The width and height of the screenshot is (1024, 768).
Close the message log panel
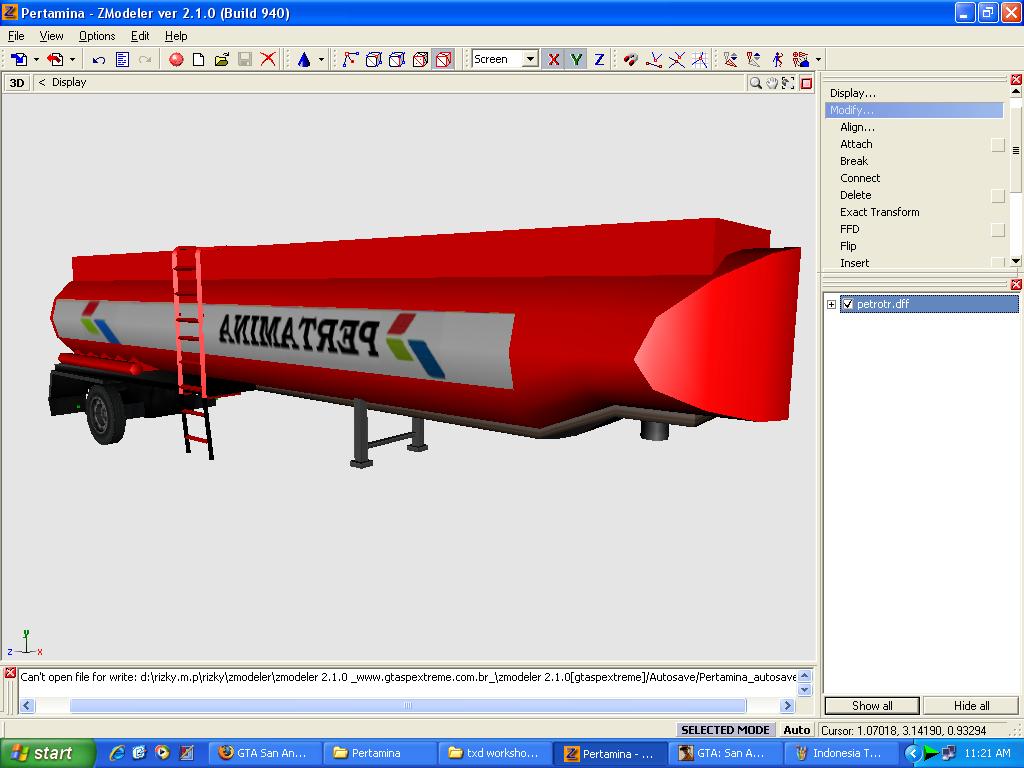(10, 673)
